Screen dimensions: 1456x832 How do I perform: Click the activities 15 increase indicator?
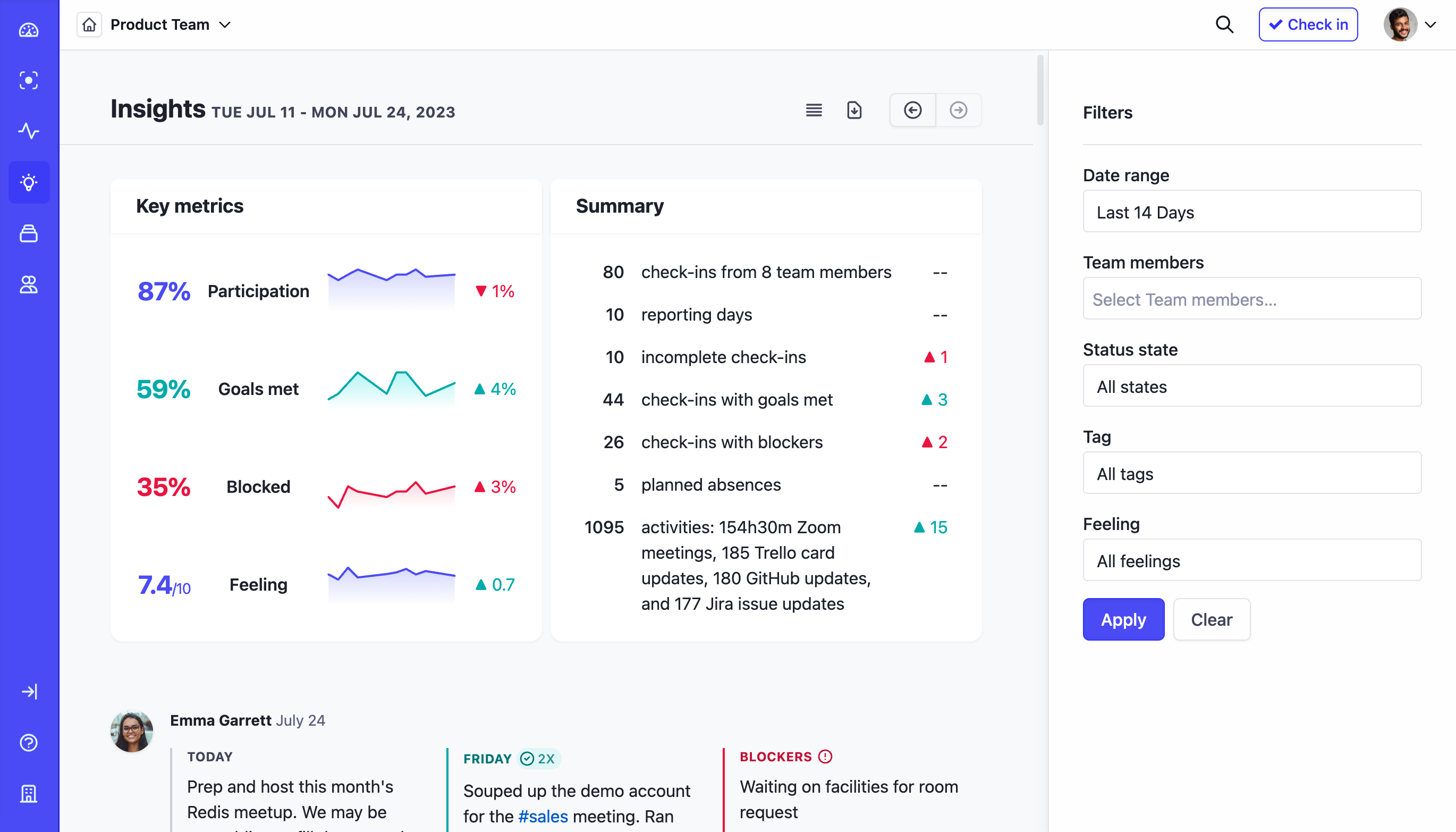[x=930, y=527]
